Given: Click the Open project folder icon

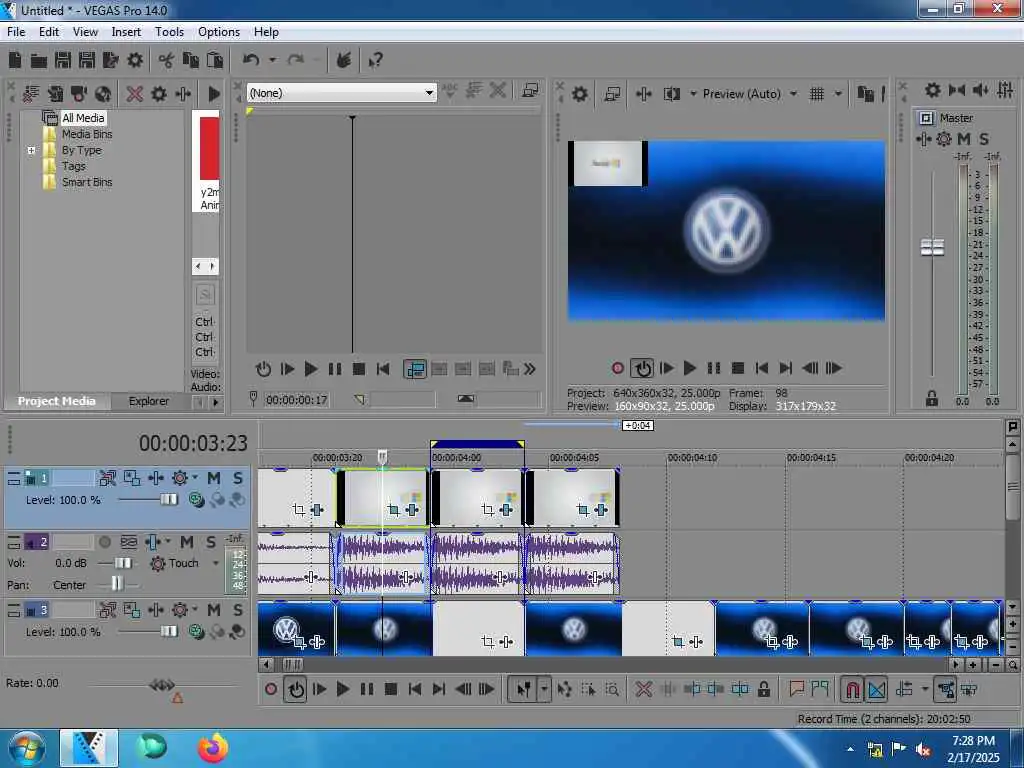Looking at the screenshot, I should (x=39, y=61).
